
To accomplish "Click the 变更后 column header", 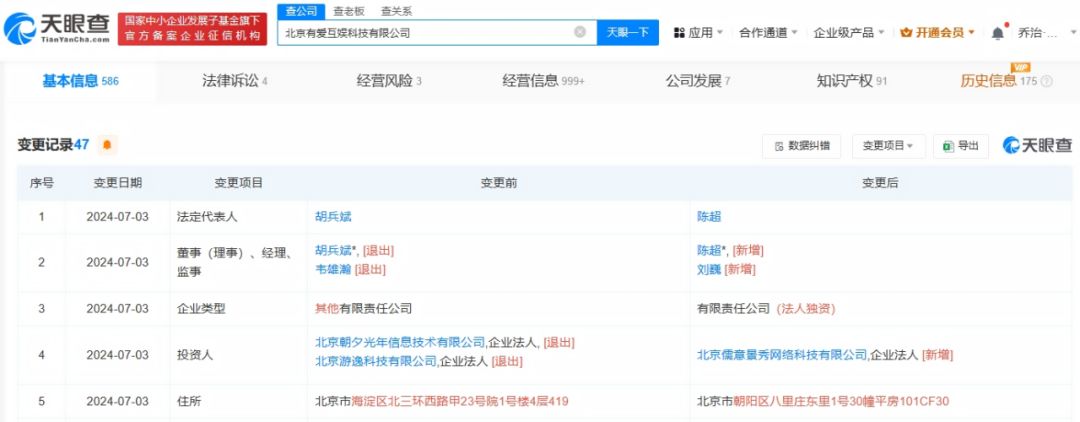I will pos(880,183).
